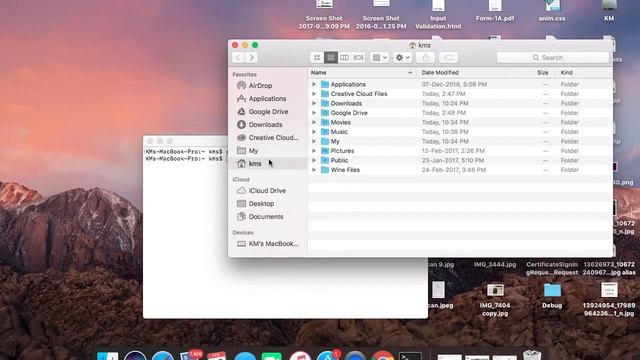
Task: Select the list view toggle button
Action: click(331, 58)
